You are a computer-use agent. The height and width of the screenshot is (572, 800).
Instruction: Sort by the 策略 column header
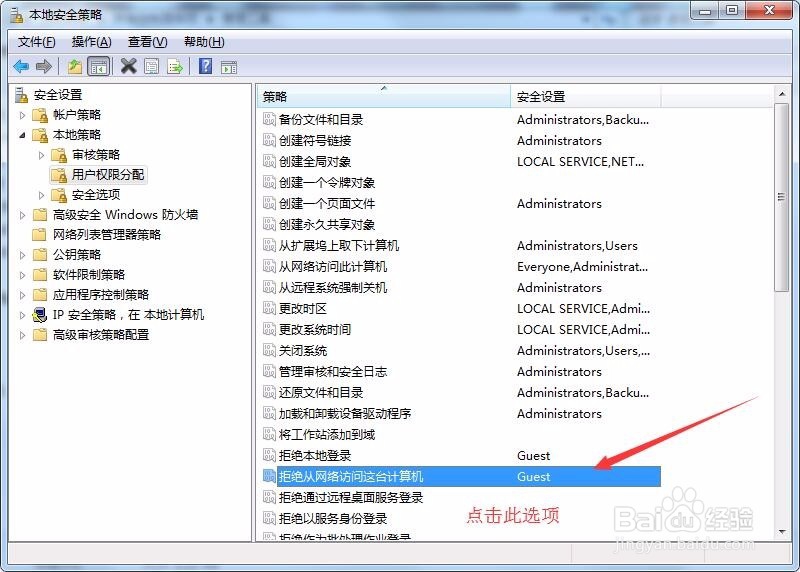(x=383, y=96)
